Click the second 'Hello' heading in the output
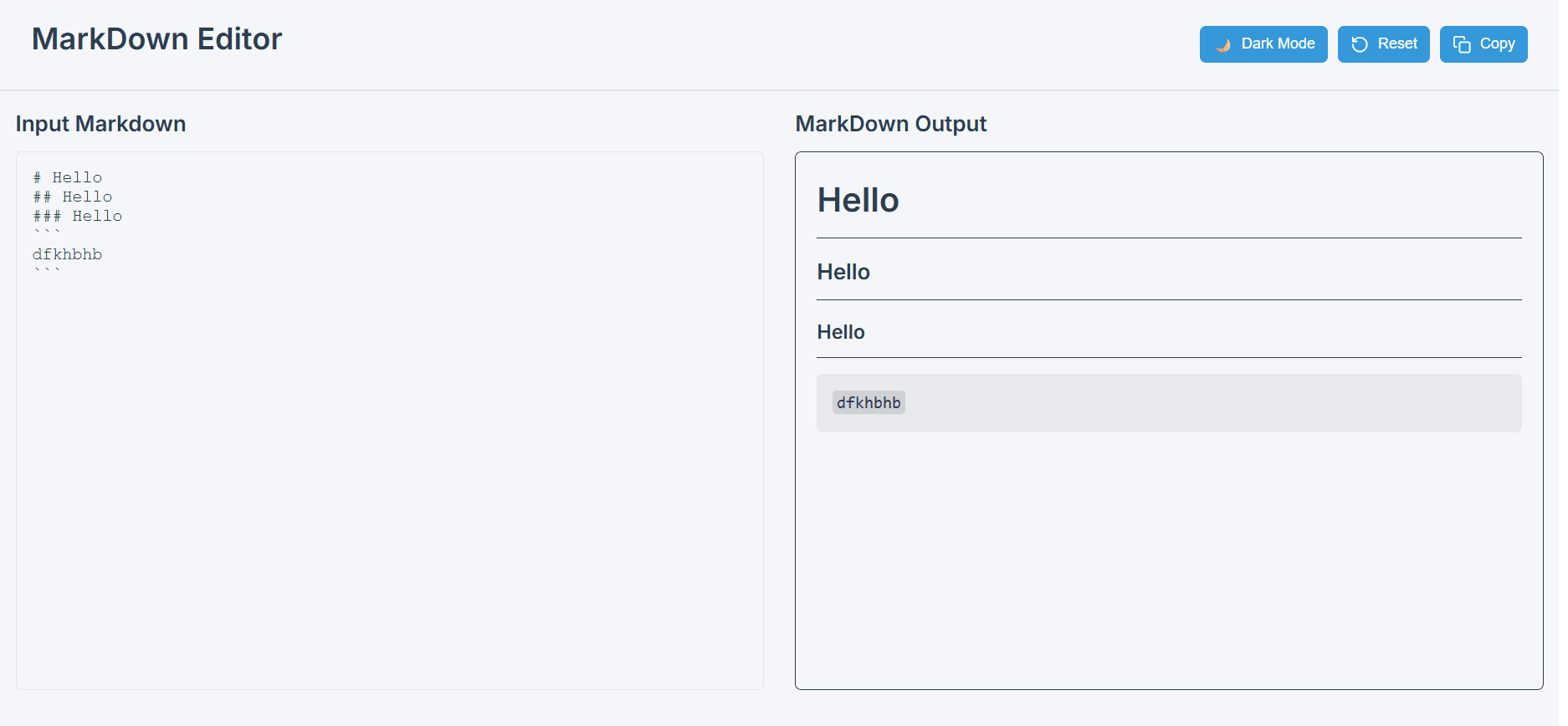Screen dimensions: 1568x726 pyautogui.click(x=843, y=271)
